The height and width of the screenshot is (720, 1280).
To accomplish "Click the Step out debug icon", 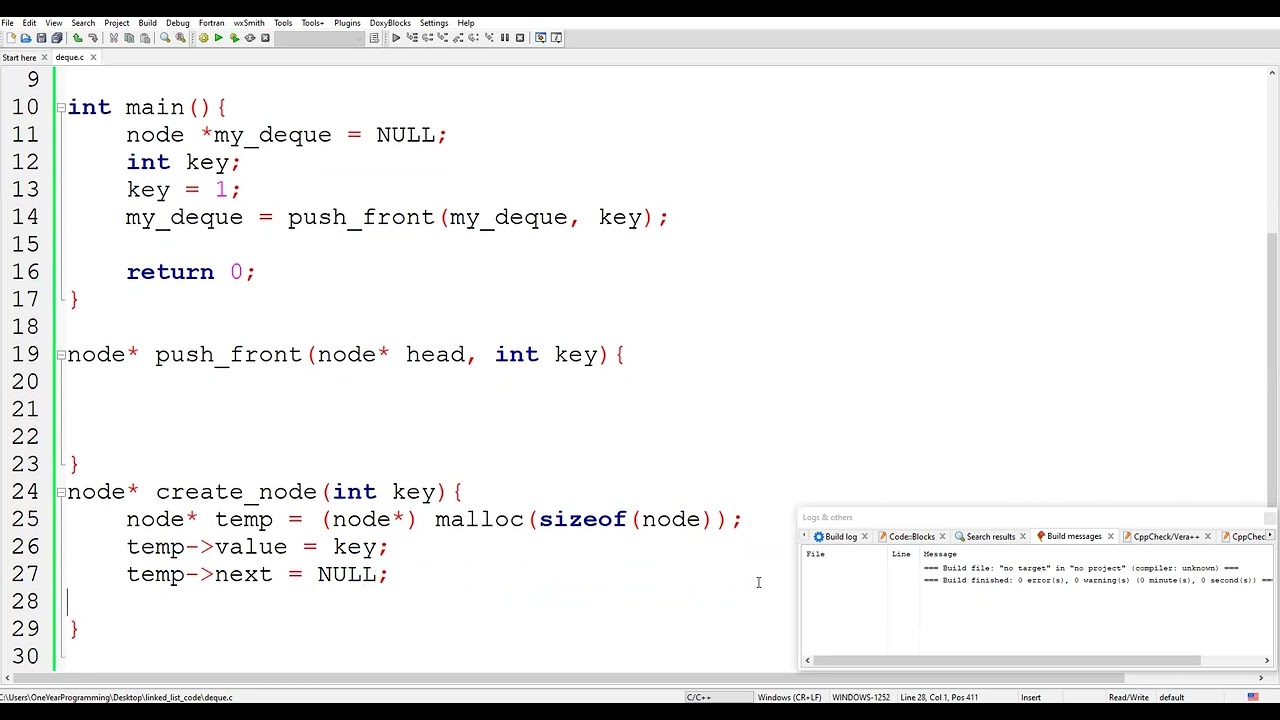I will (x=458, y=38).
